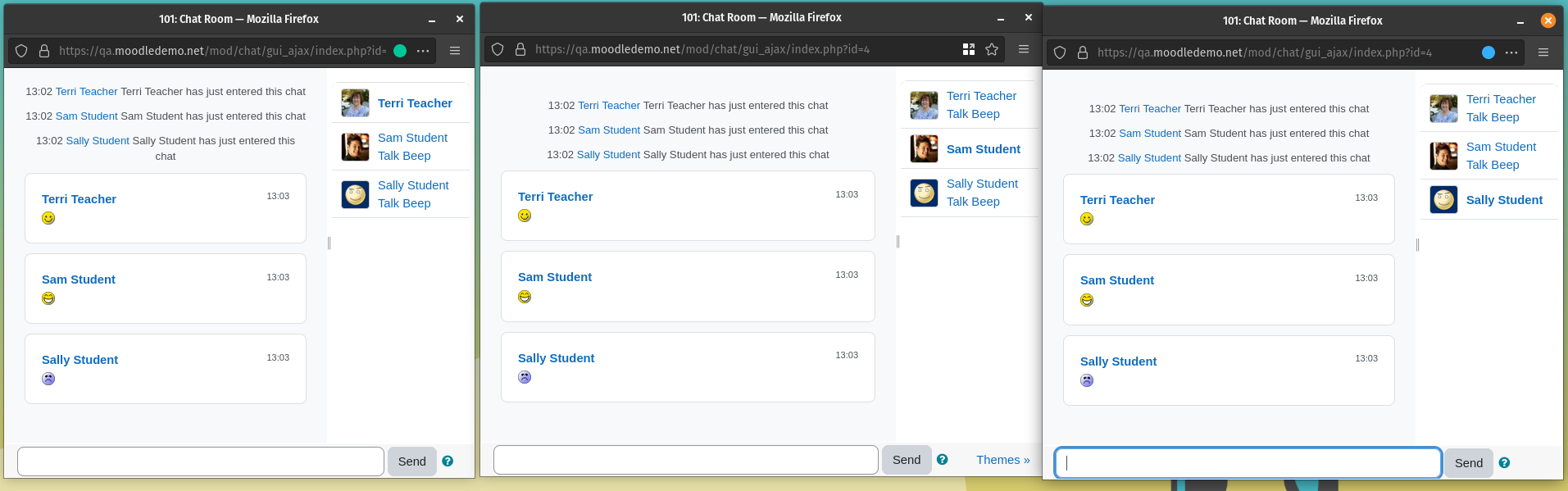Click Sam Student name in left window user list
This screenshot has height=491, width=1568.
point(412,138)
